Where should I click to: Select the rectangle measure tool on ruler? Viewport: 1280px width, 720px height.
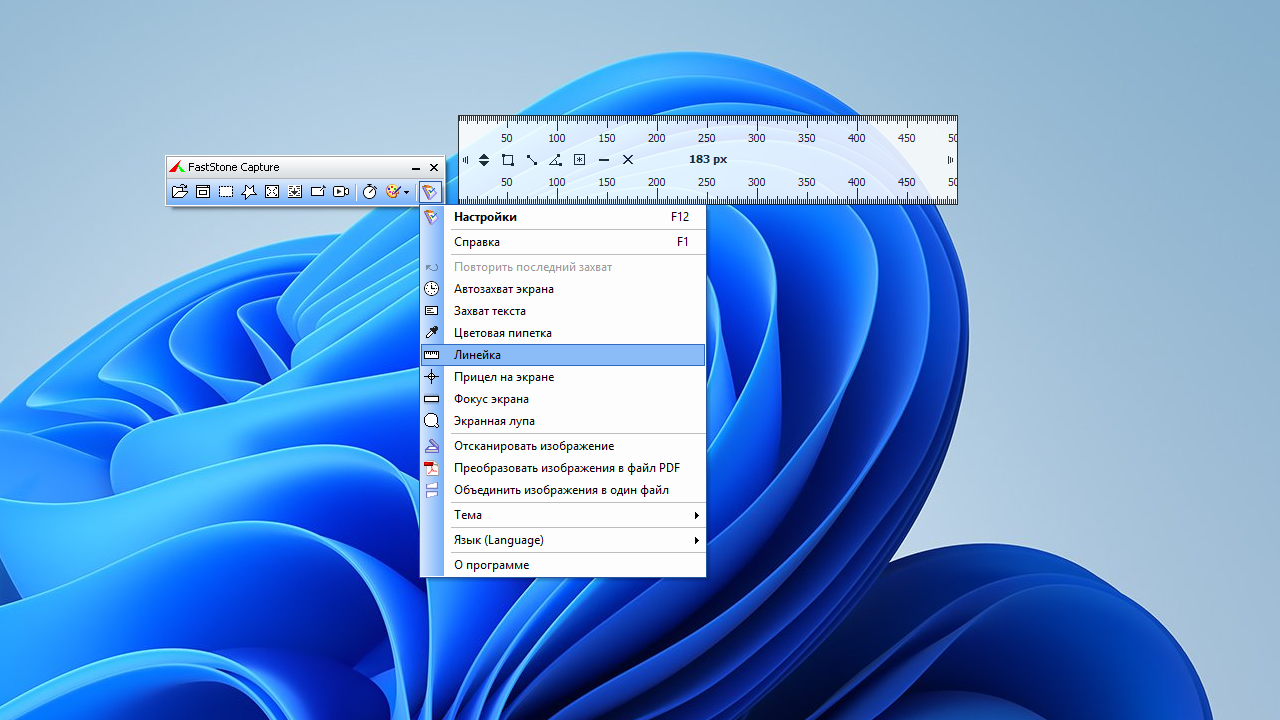pyautogui.click(x=508, y=160)
